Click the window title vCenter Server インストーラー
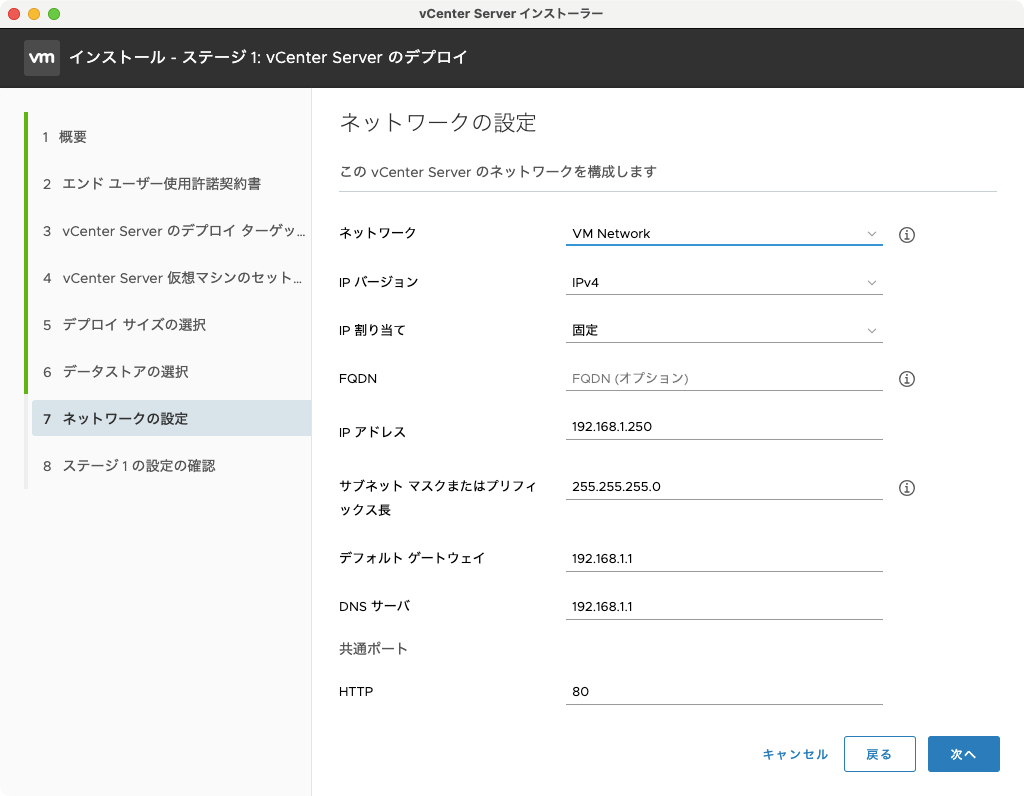The width and height of the screenshot is (1024, 796). pos(511,14)
